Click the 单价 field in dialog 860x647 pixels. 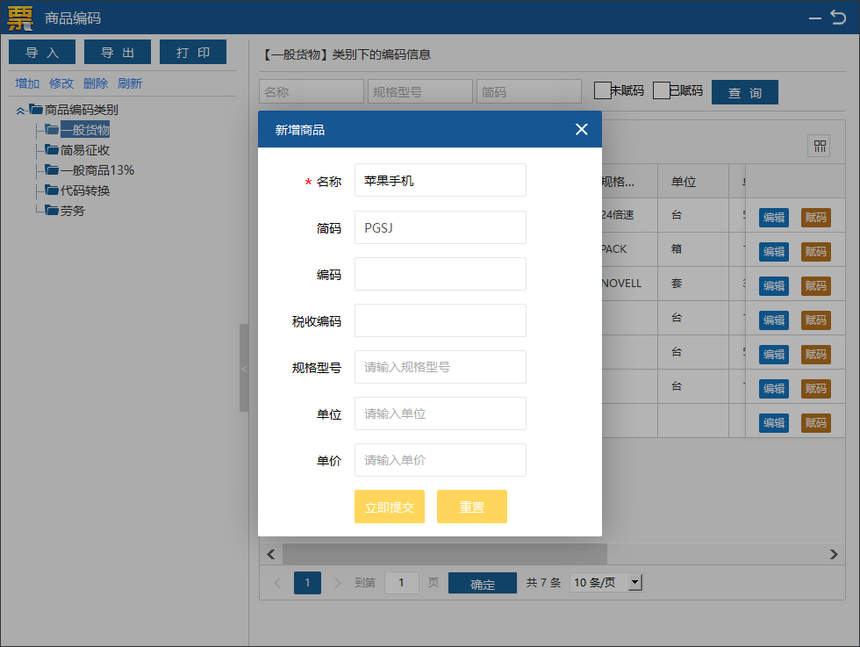(440, 460)
